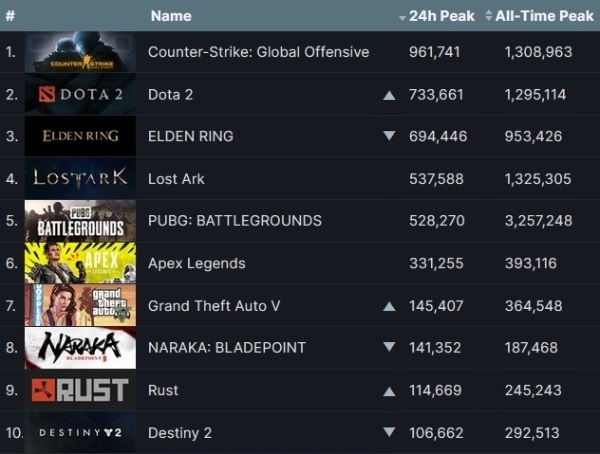Select the Grand Theft Auto V thumbnail
The height and width of the screenshot is (454, 600).
pyautogui.click(x=80, y=305)
